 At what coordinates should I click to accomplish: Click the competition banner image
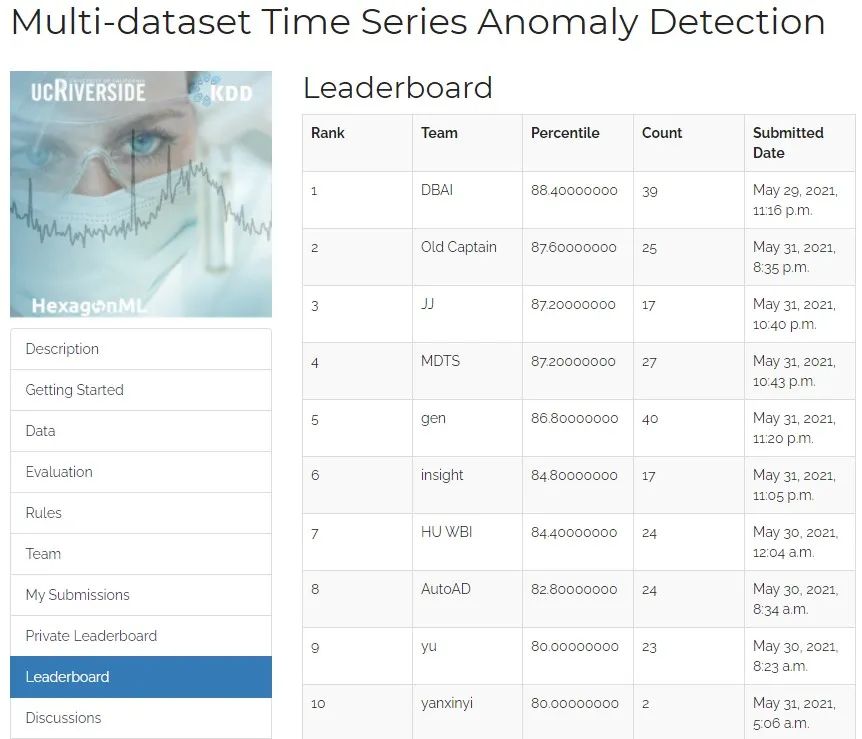141,194
